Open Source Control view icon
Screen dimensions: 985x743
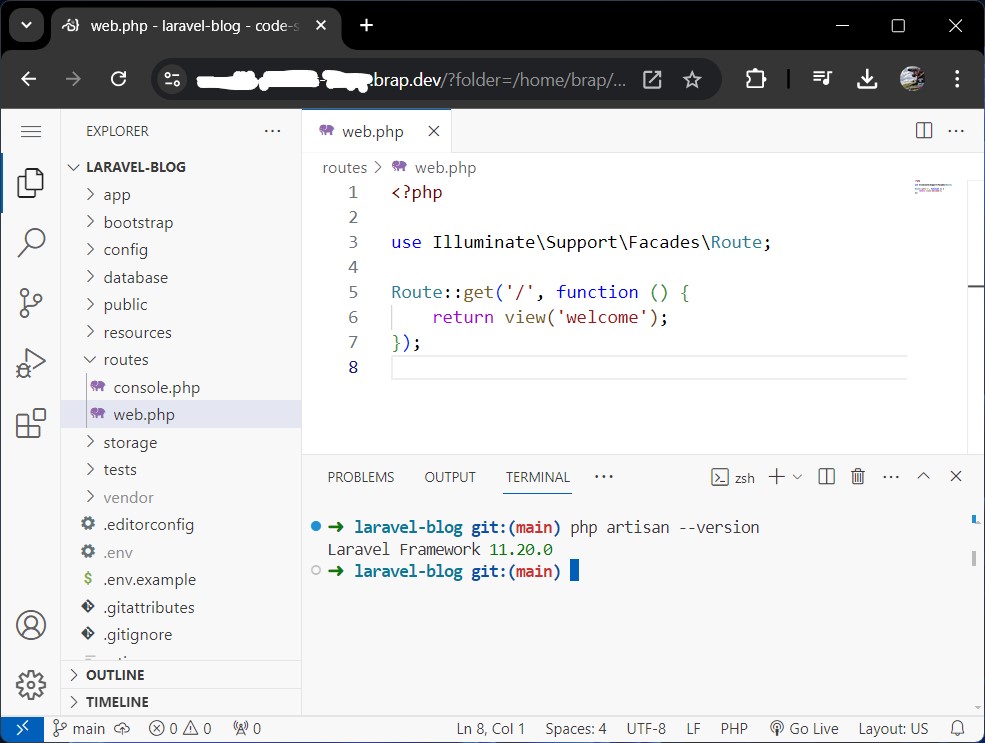(x=31, y=302)
